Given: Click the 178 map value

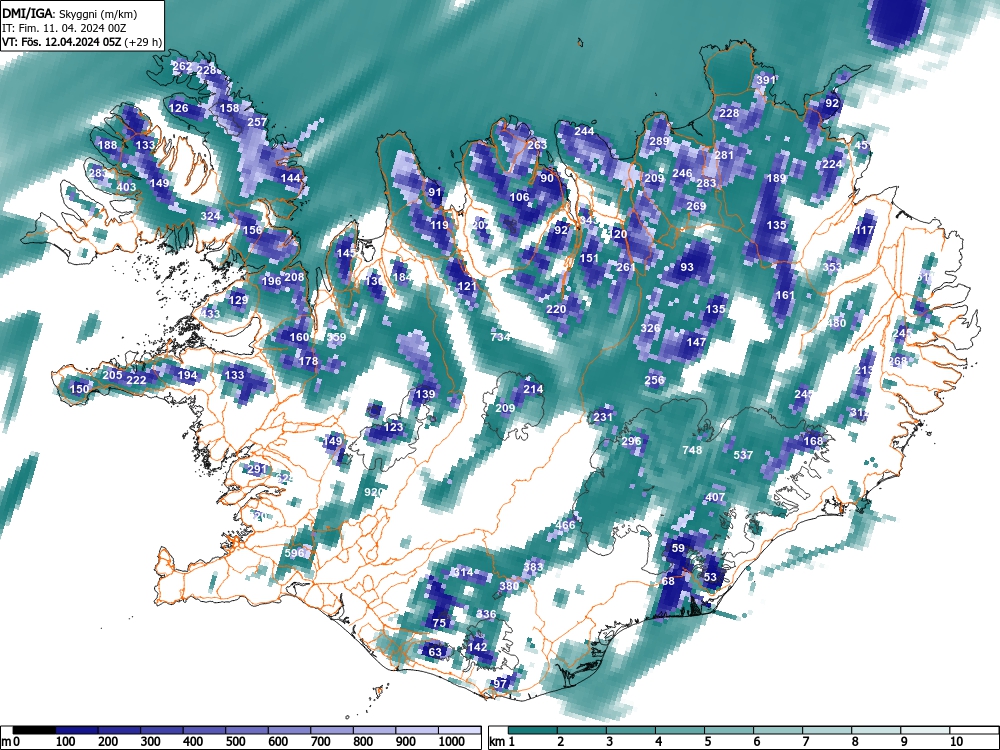Looking at the screenshot, I should coord(308,361).
